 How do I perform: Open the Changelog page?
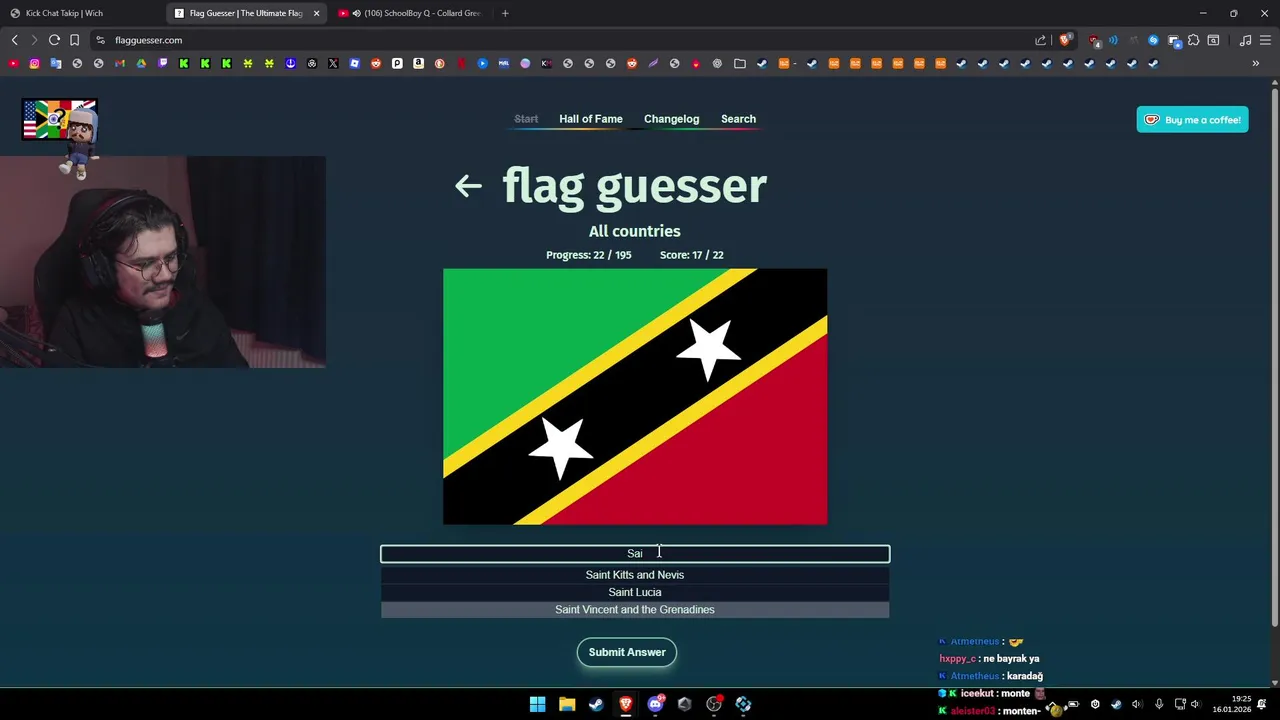point(671,119)
